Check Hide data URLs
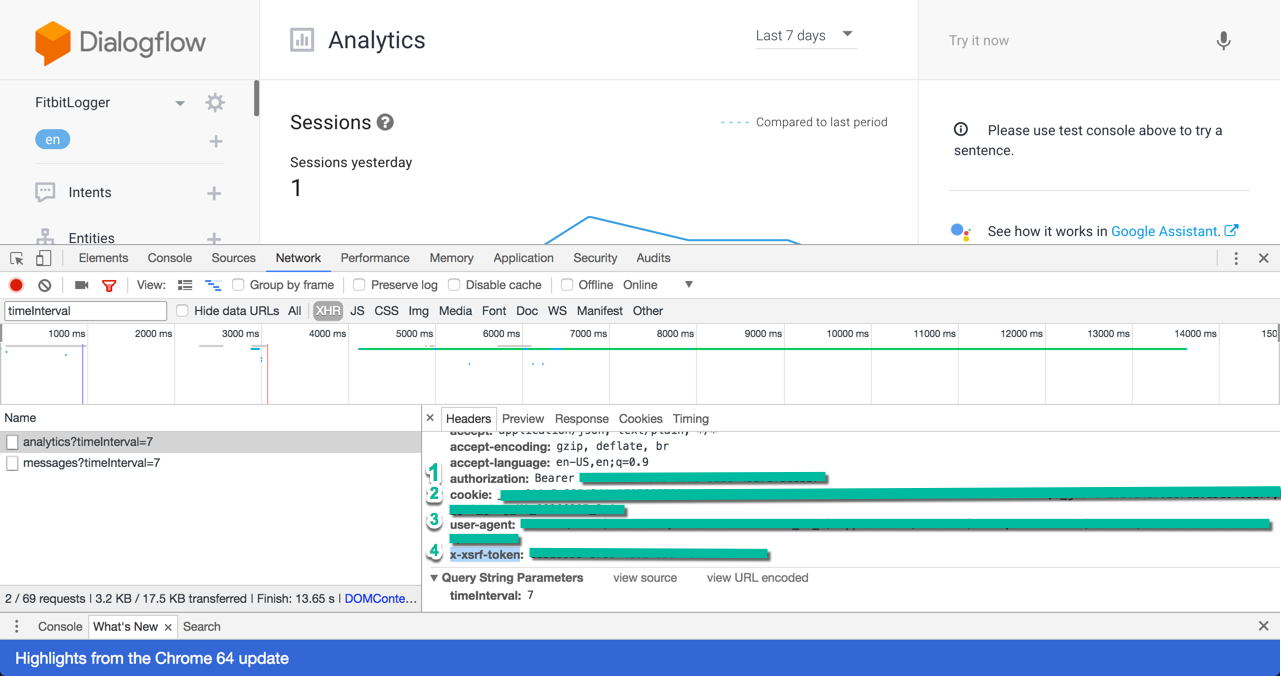The width and height of the screenshot is (1281, 676). [x=182, y=311]
